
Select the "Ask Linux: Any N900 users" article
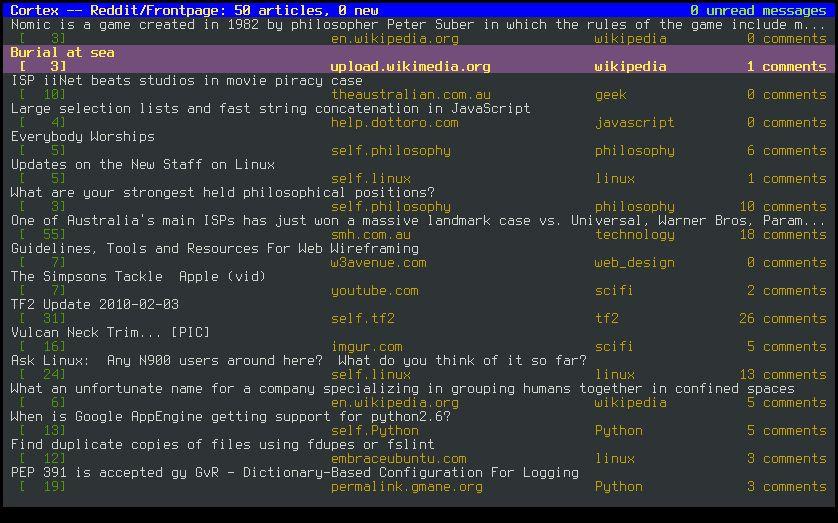(x=298, y=361)
